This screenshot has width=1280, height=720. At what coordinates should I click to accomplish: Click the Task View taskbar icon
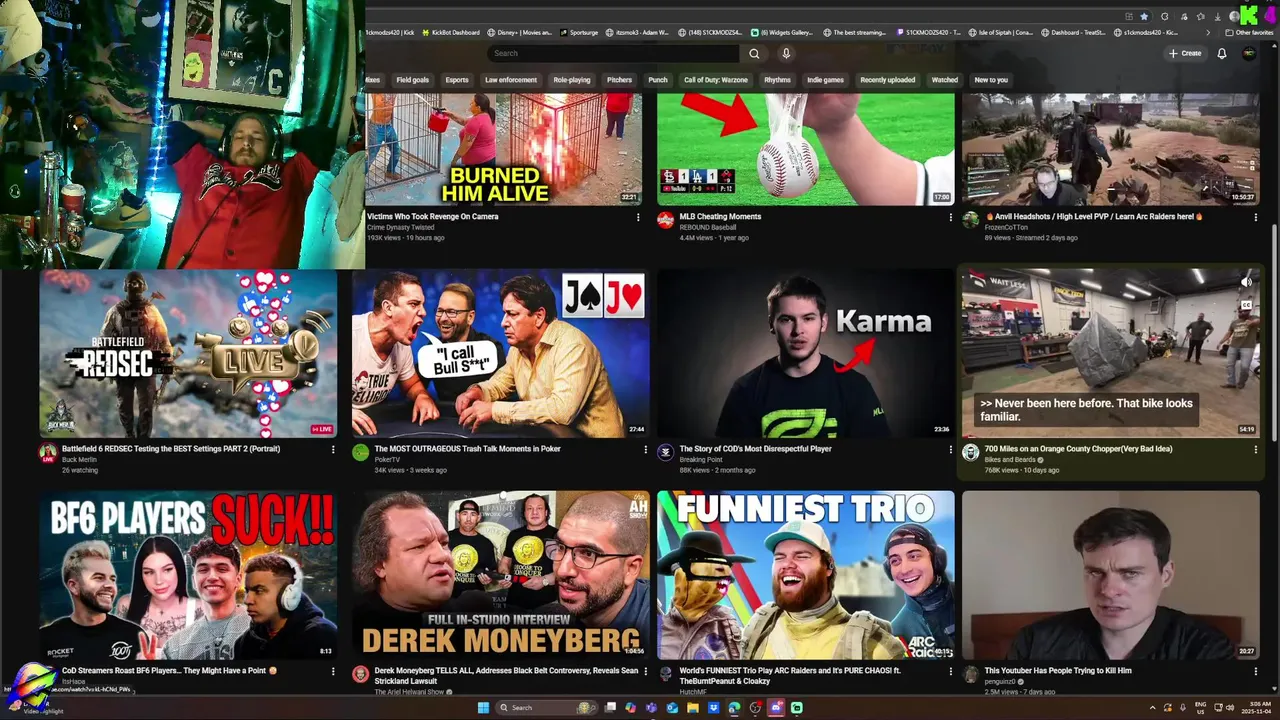(610, 708)
